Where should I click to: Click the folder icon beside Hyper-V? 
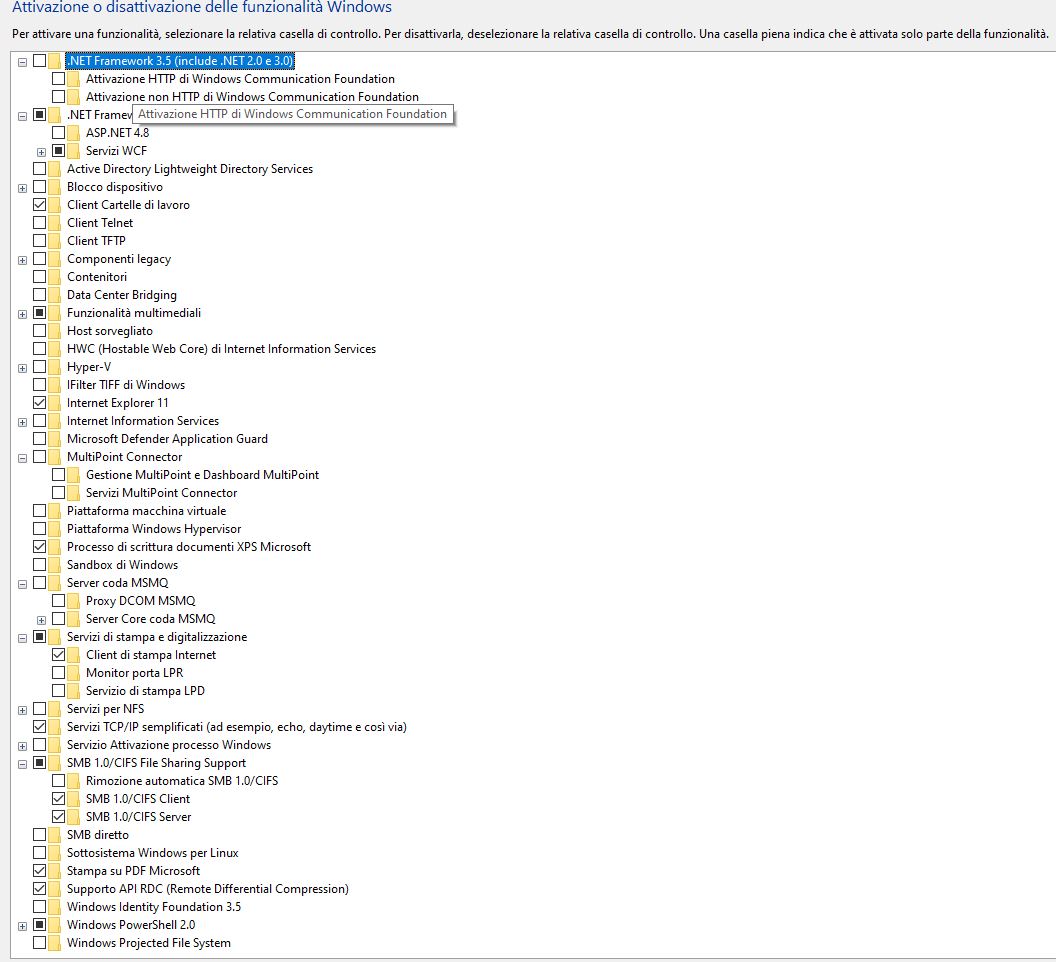click(55, 366)
